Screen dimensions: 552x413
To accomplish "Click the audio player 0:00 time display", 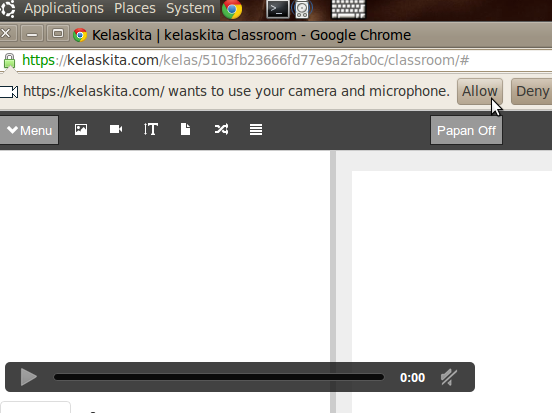I will point(412,377).
